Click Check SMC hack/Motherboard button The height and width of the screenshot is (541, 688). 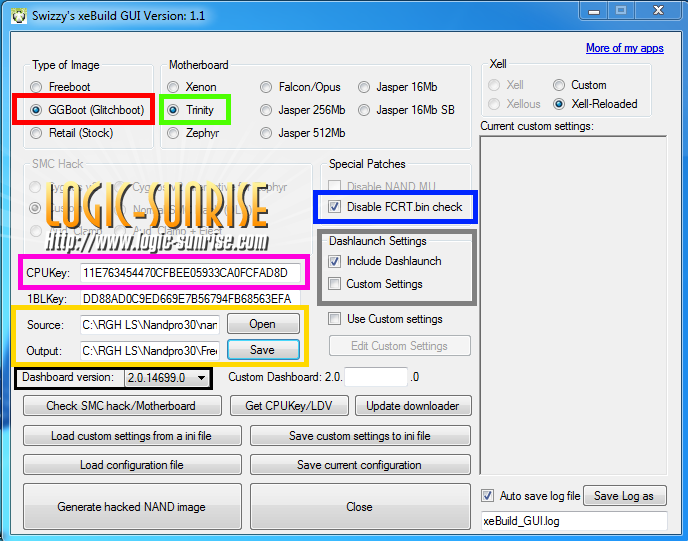(120, 406)
